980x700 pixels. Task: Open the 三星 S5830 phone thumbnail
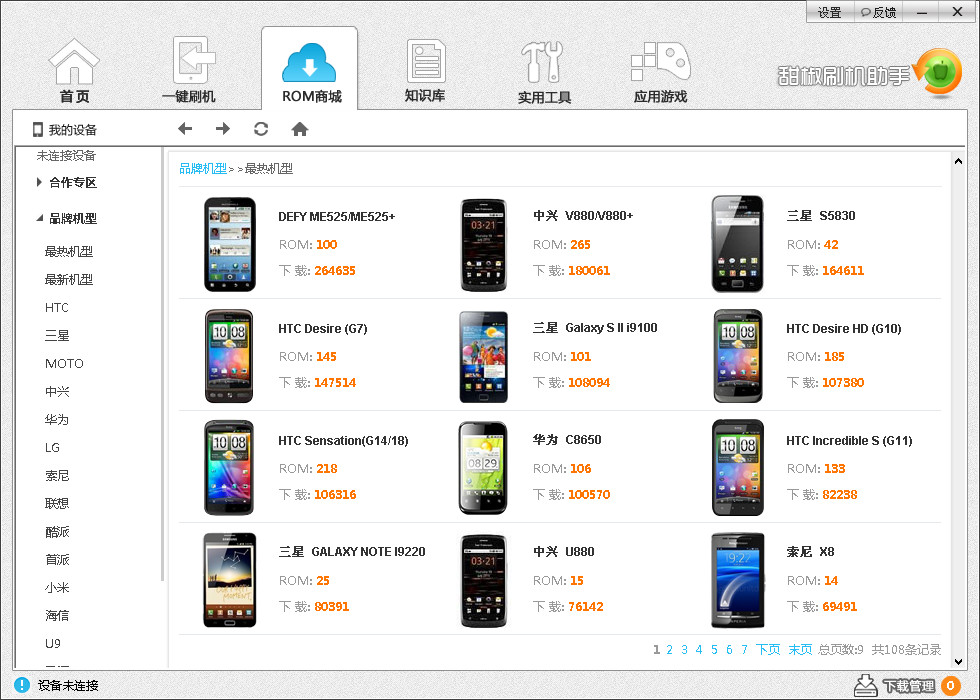click(x=738, y=244)
